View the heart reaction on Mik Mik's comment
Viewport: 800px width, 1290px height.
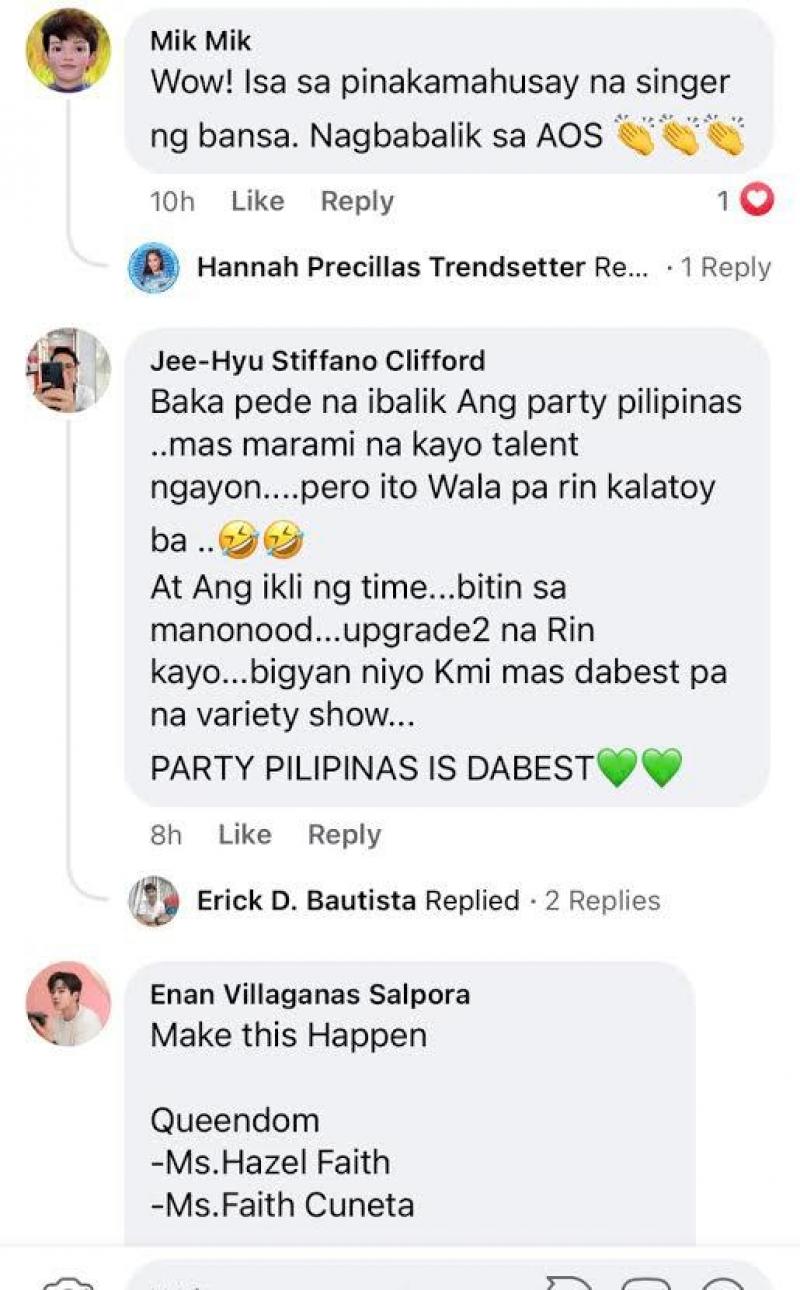coord(760,201)
